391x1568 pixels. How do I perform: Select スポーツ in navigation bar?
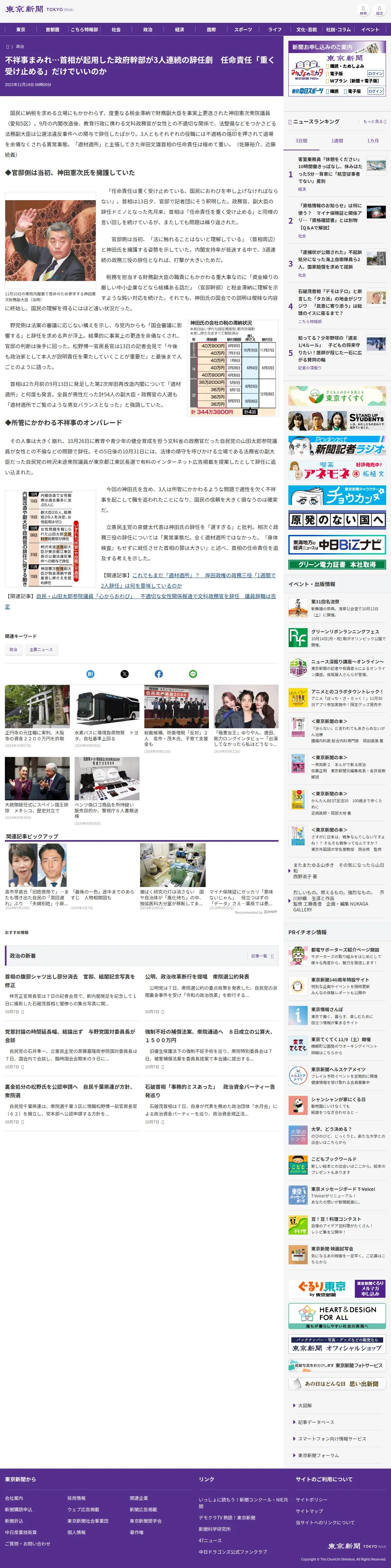click(243, 29)
